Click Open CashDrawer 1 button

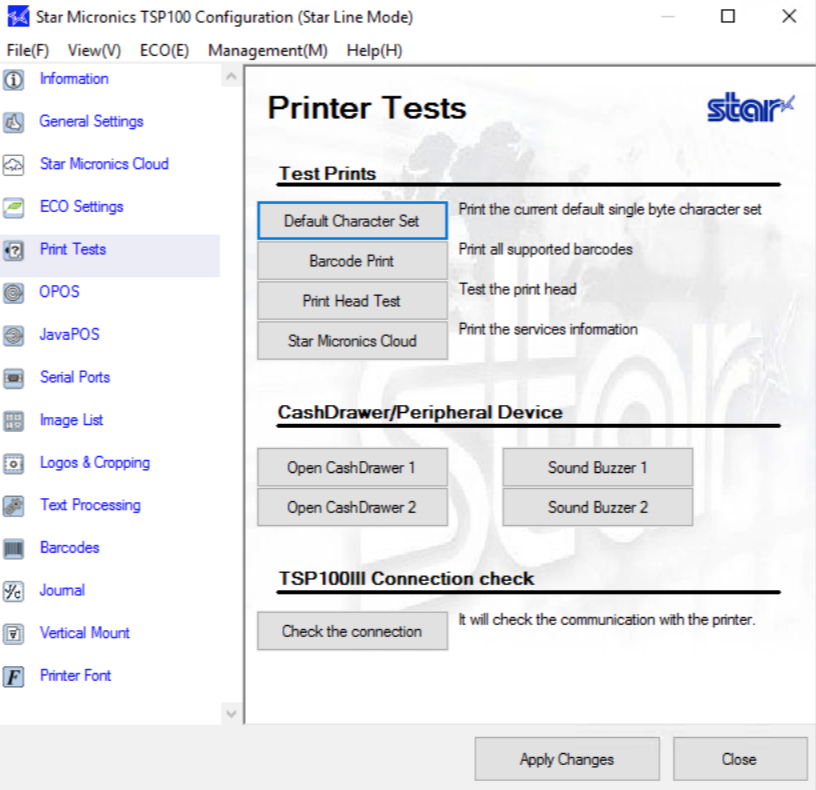click(x=352, y=467)
